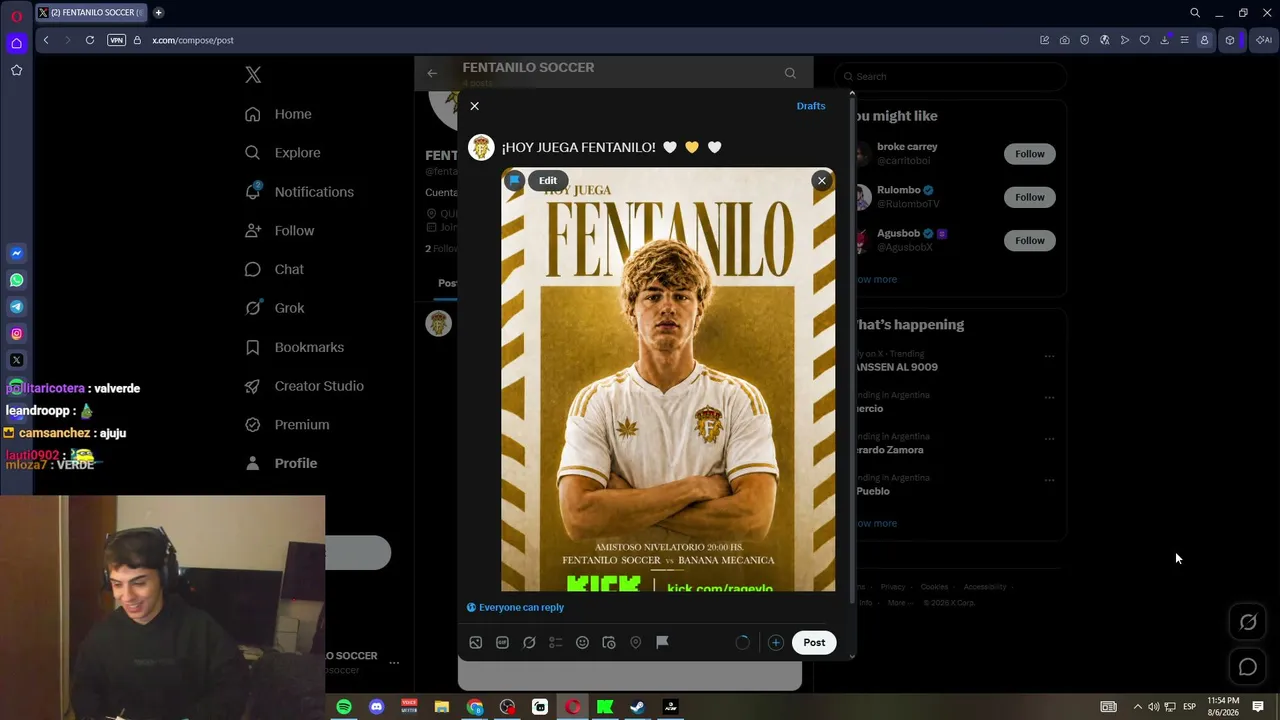Open Premium in the X sidebar
Image resolution: width=1280 pixels, height=720 pixels.
[x=288, y=425]
